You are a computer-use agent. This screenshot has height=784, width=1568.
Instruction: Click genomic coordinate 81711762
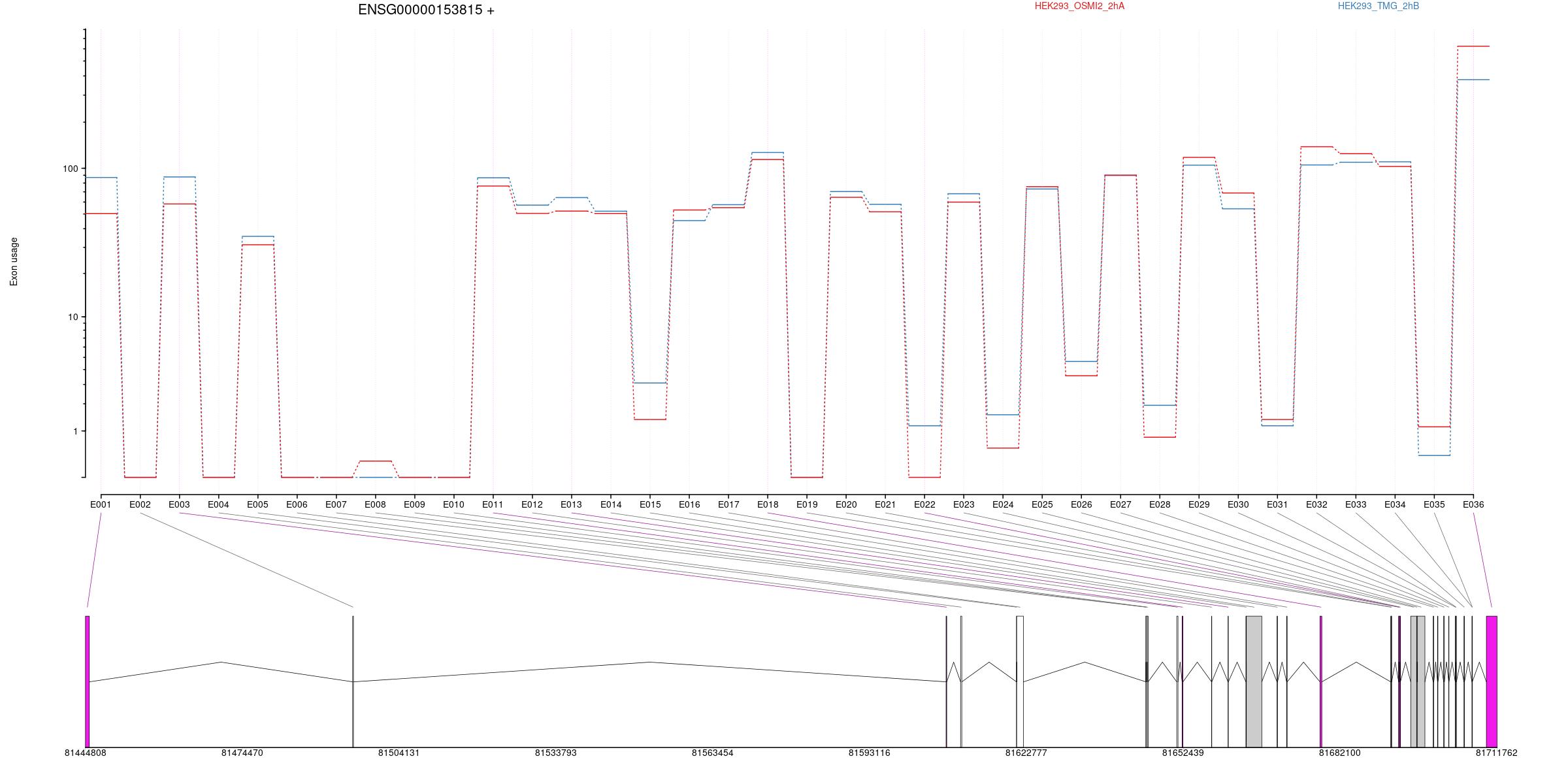pyautogui.click(x=1496, y=753)
